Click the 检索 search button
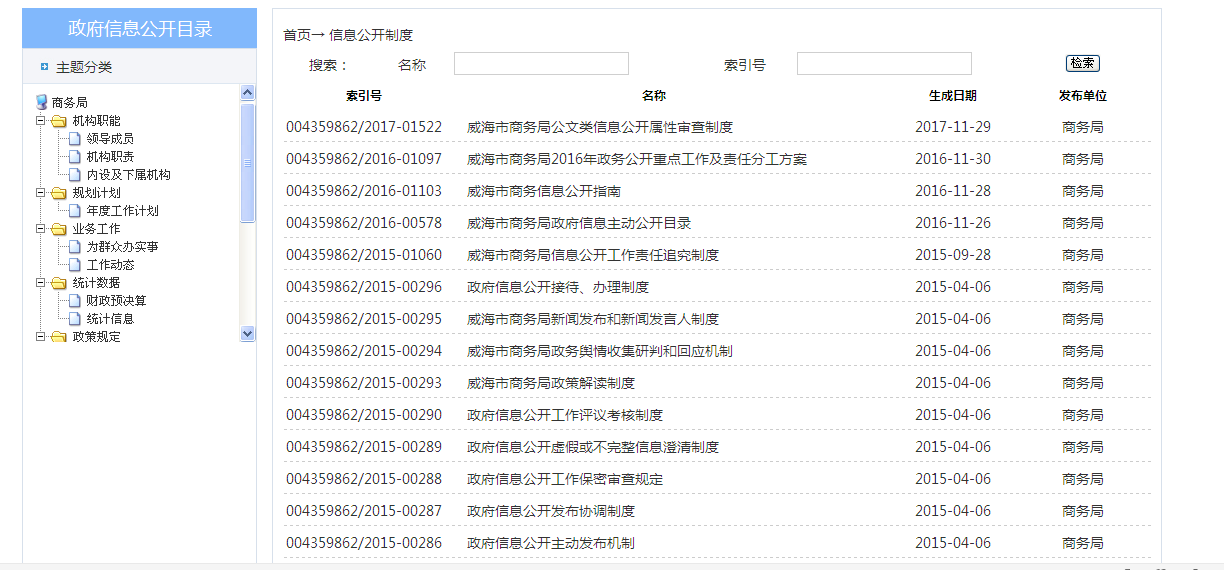 (x=1082, y=63)
